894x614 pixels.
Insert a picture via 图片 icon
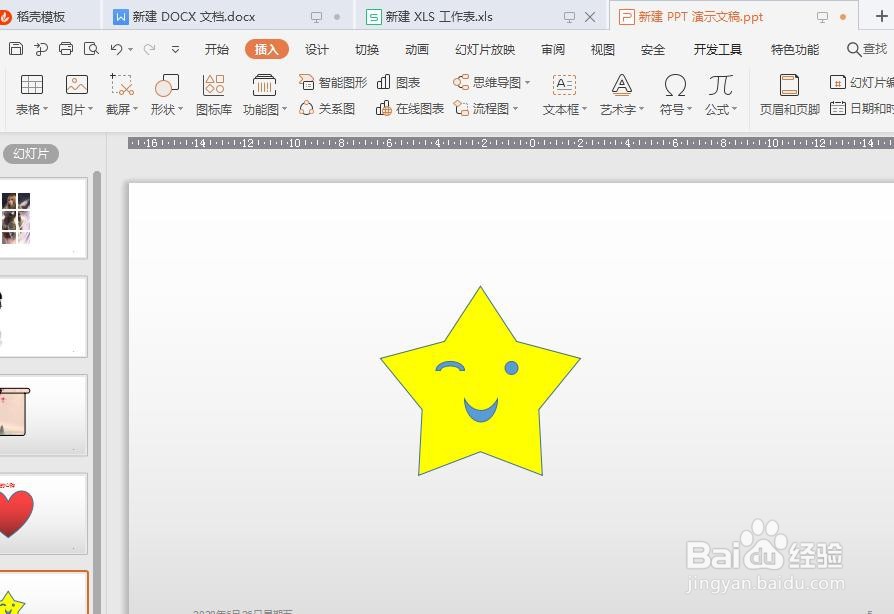[x=76, y=85]
